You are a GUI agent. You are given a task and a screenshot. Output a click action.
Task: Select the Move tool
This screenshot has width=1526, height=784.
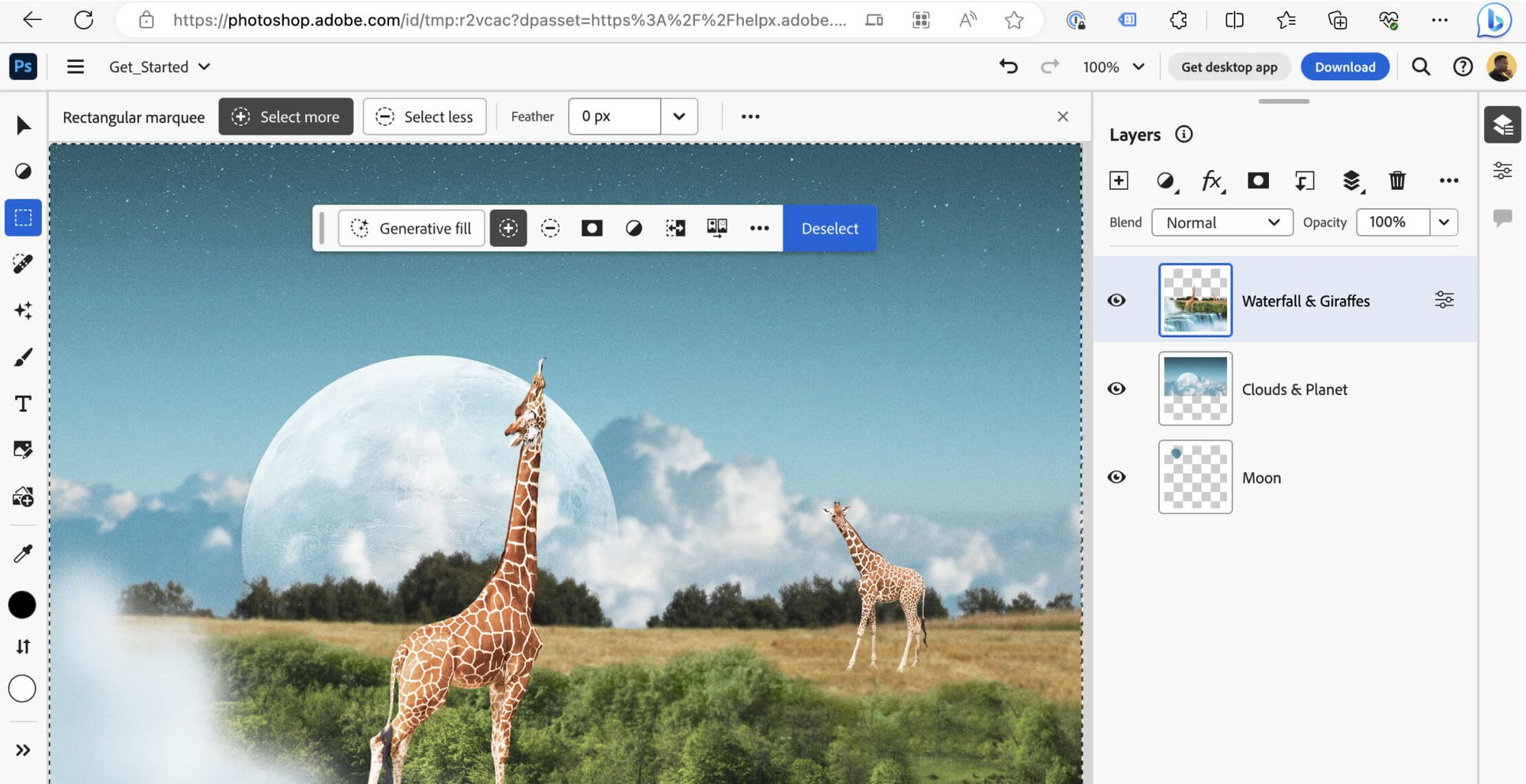point(23,125)
